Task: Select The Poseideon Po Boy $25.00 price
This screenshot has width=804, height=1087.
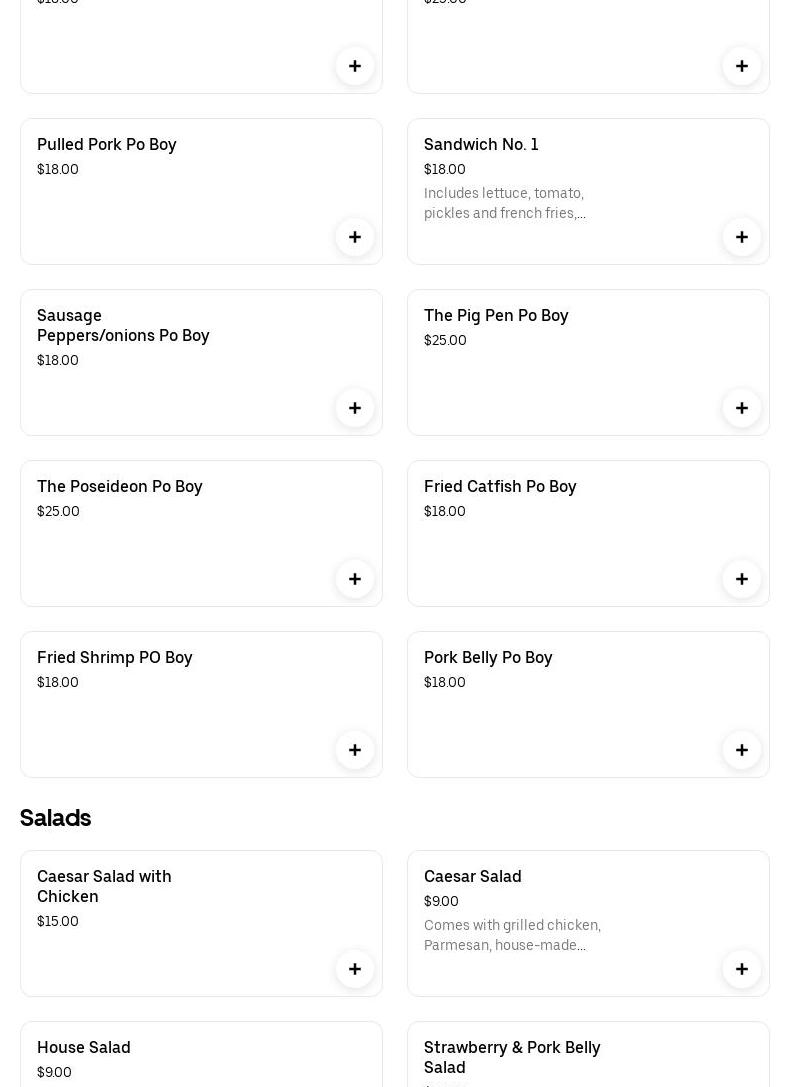Action: pos(58,511)
